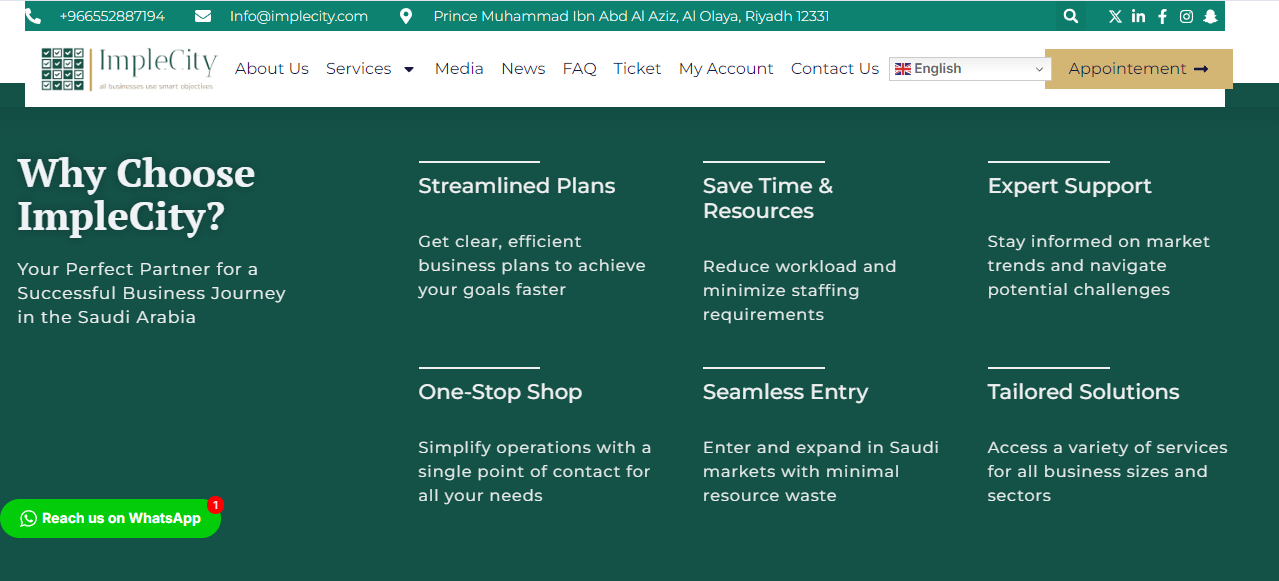The image size is (1279, 581).
Task: Click the phone icon in top bar
Action: click(33, 16)
